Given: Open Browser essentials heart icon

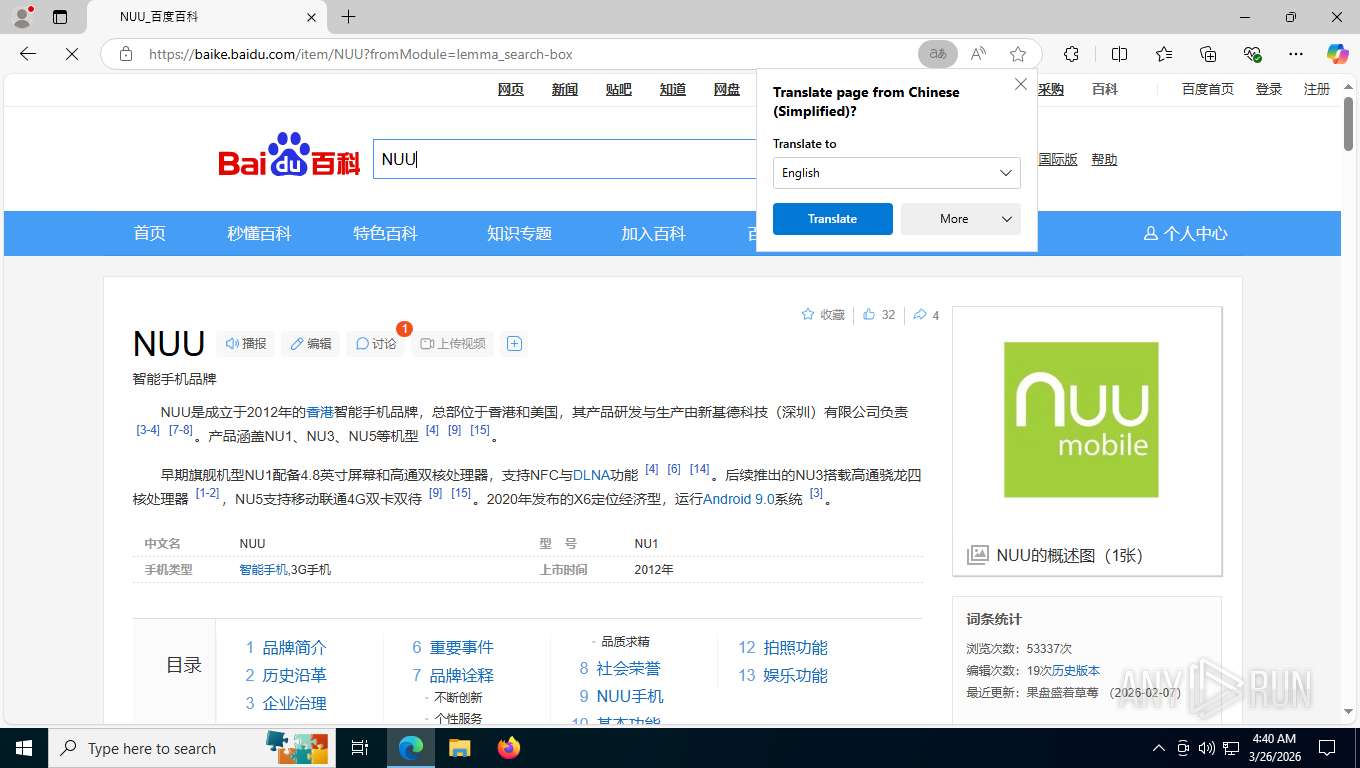Looking at the screenshot, I should coord(1252,54).
